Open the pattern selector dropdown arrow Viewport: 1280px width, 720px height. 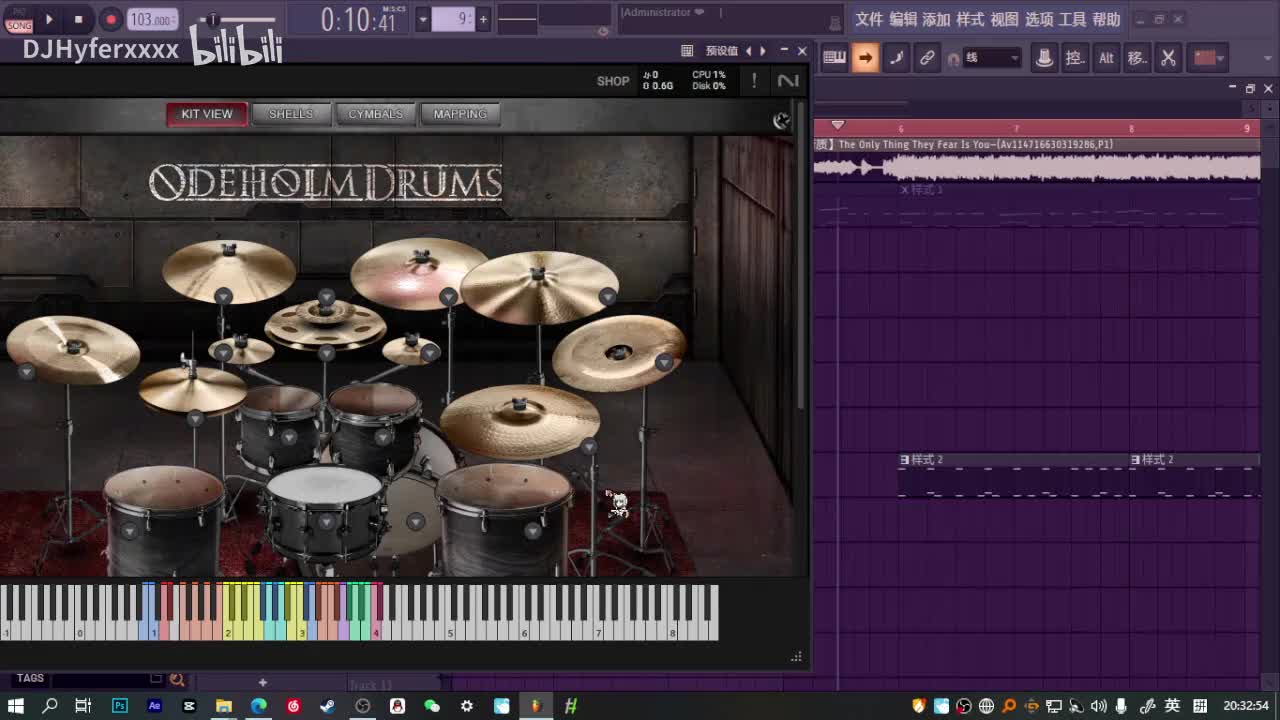tap(423, 19)
